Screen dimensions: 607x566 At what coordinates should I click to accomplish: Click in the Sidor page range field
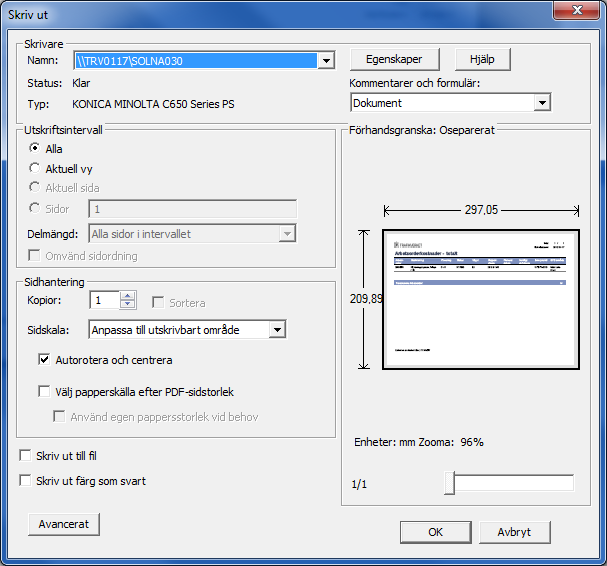(x=192, y=209)
